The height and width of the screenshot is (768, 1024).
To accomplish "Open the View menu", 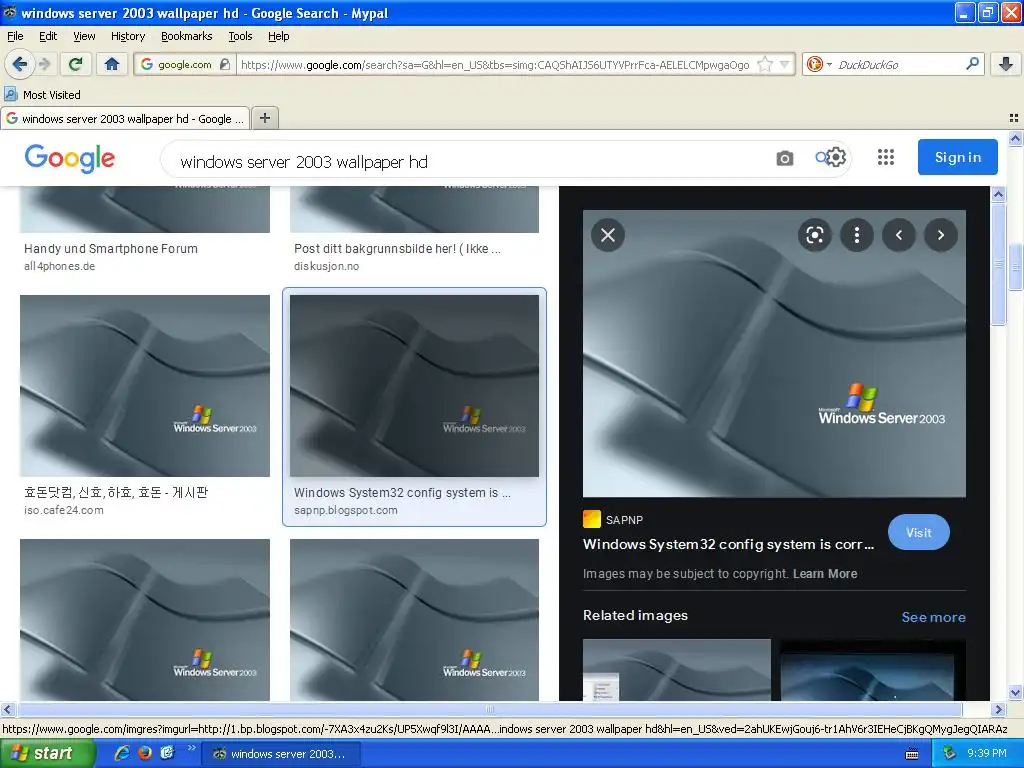I will click(x=84, y=36).
